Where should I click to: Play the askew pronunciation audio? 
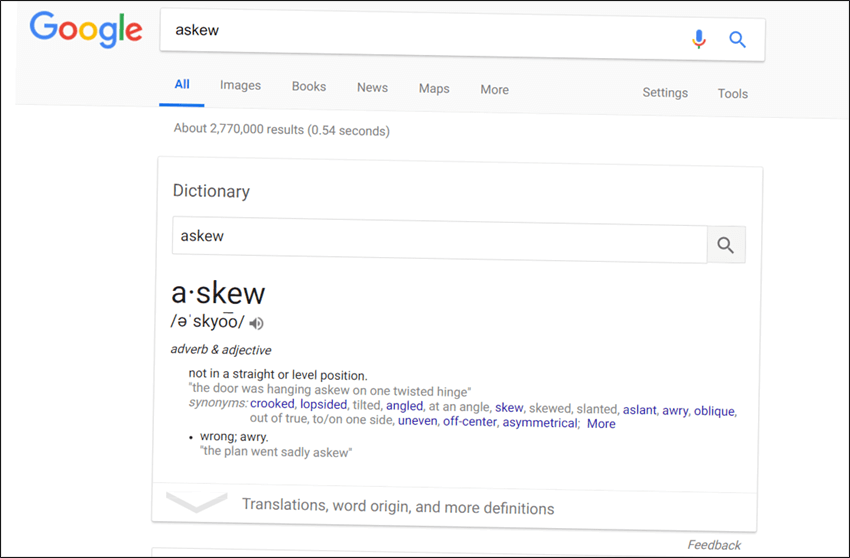(256, 323)
